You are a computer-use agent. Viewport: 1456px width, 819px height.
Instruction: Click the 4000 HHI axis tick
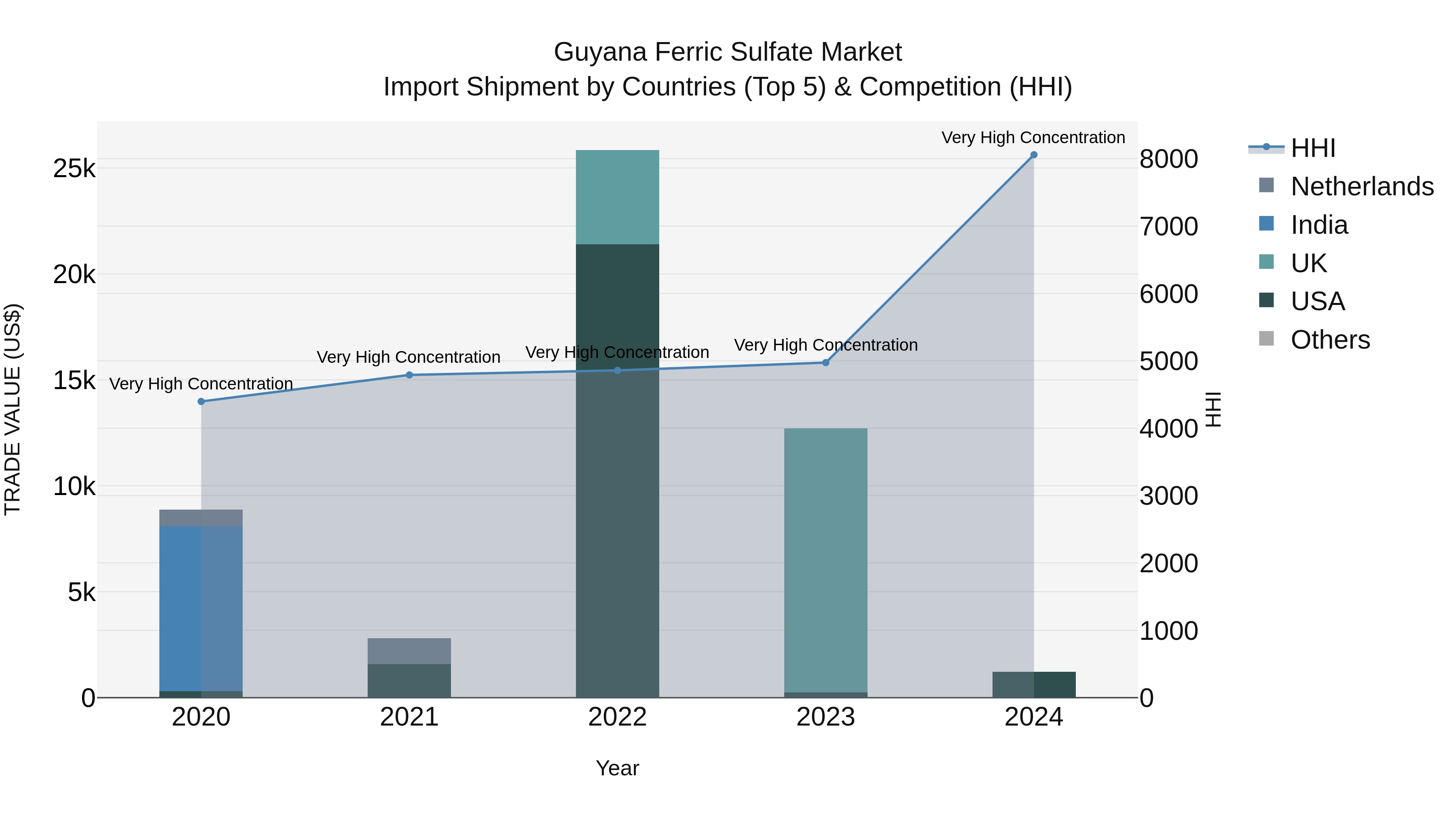(x=1169, y=428)
